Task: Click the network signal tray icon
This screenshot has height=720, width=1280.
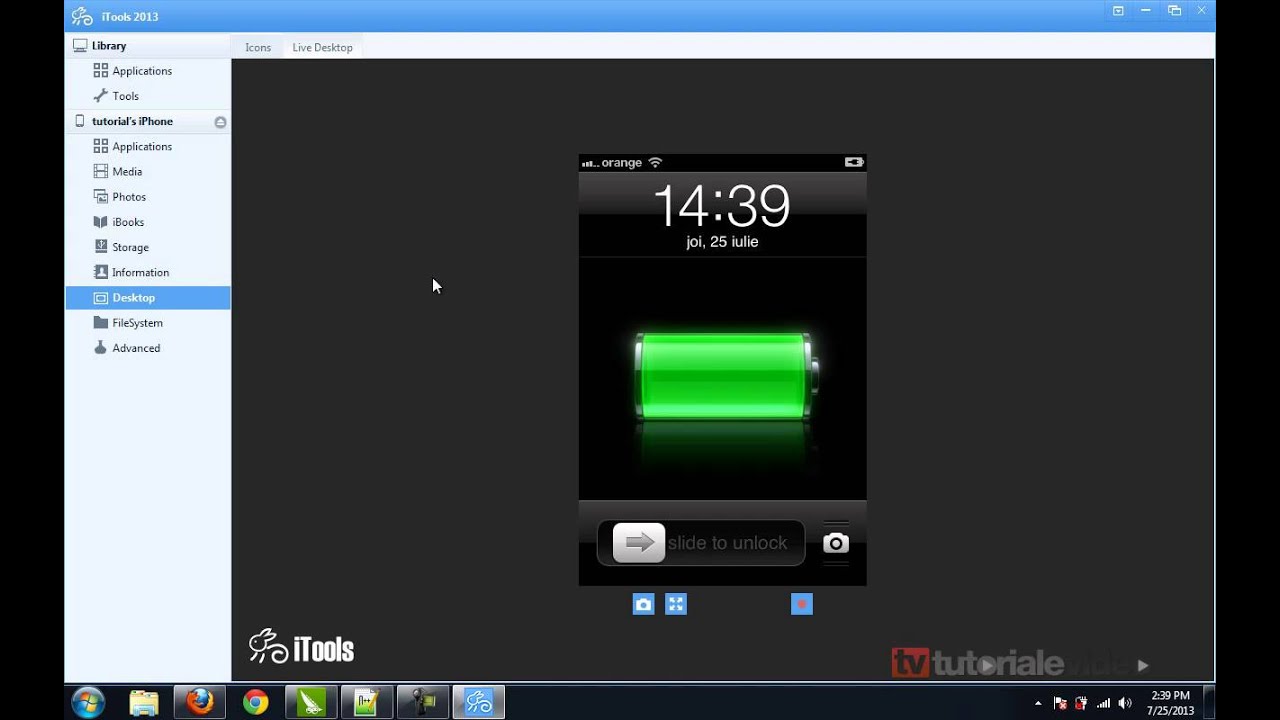Action: (x=1103, y=703)
